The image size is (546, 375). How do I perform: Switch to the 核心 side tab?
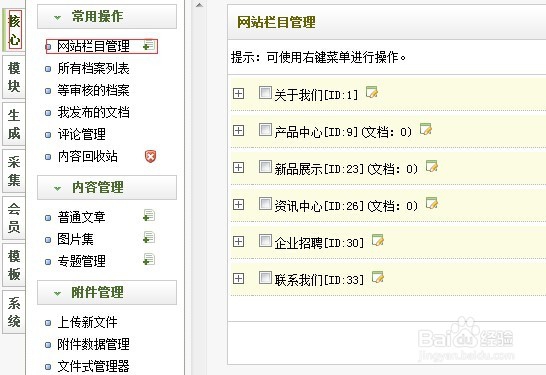point(14,31)
